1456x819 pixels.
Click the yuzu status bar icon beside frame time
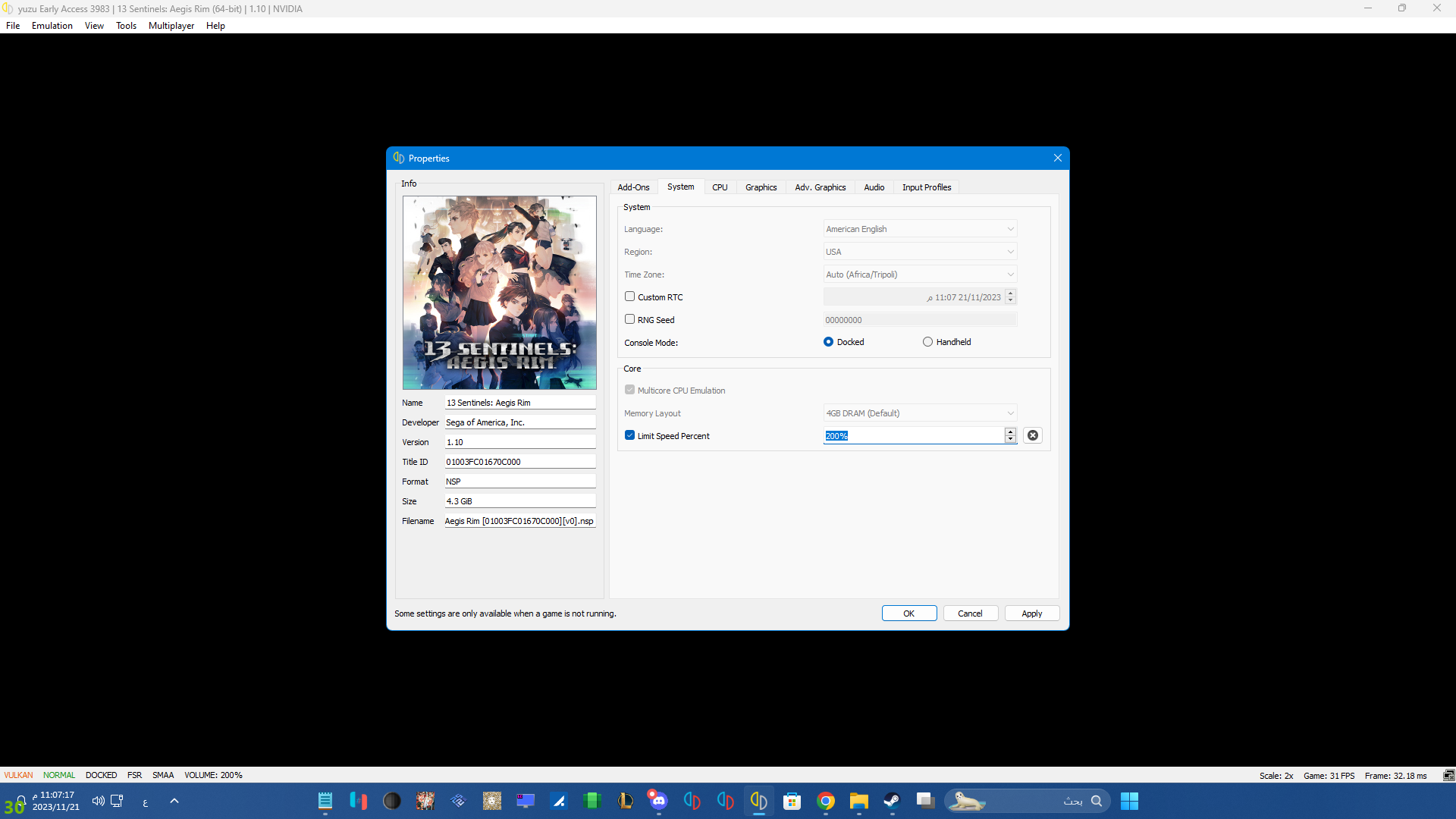tap(1448, 775)
